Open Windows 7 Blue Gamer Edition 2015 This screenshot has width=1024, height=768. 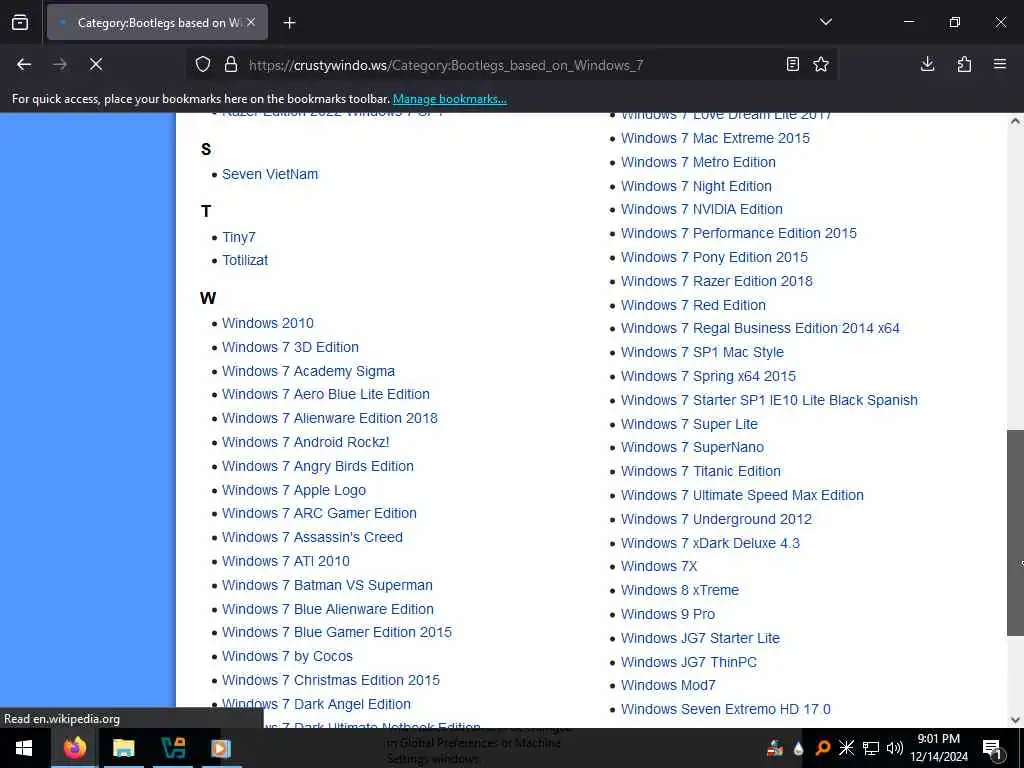tap(337, 632)
